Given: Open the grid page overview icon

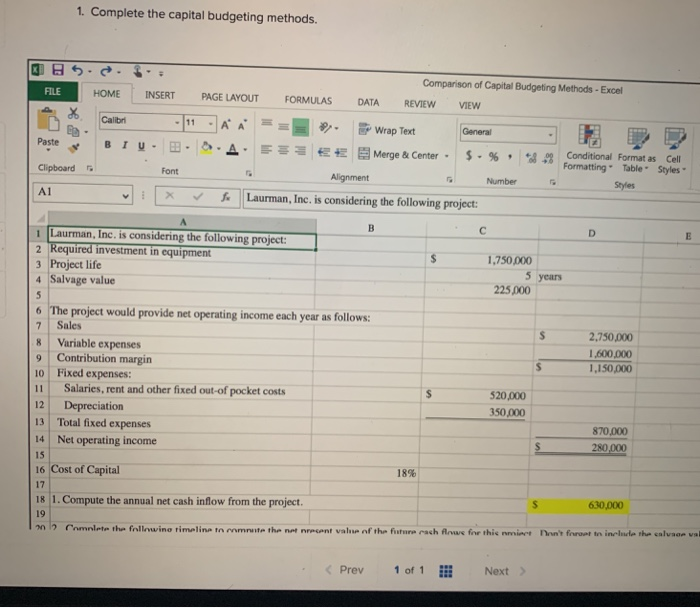Looking at the screenshot, I should pyautogui.click(x=446, y=571).
